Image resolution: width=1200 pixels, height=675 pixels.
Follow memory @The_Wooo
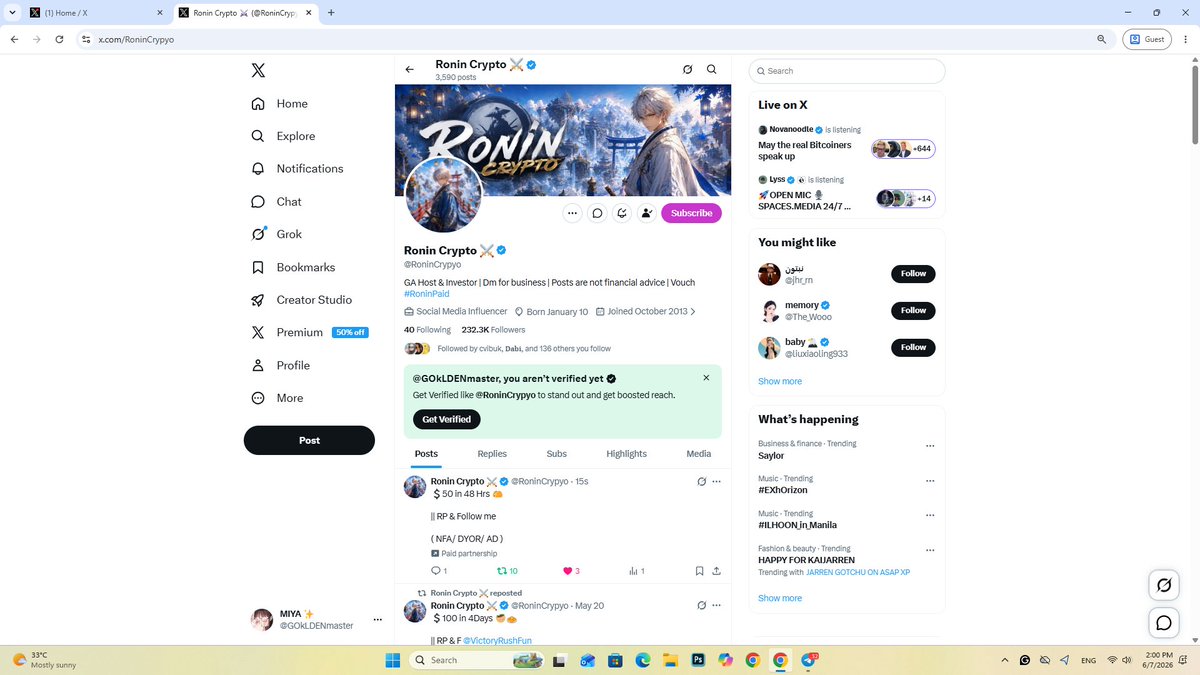pos(913,311)
